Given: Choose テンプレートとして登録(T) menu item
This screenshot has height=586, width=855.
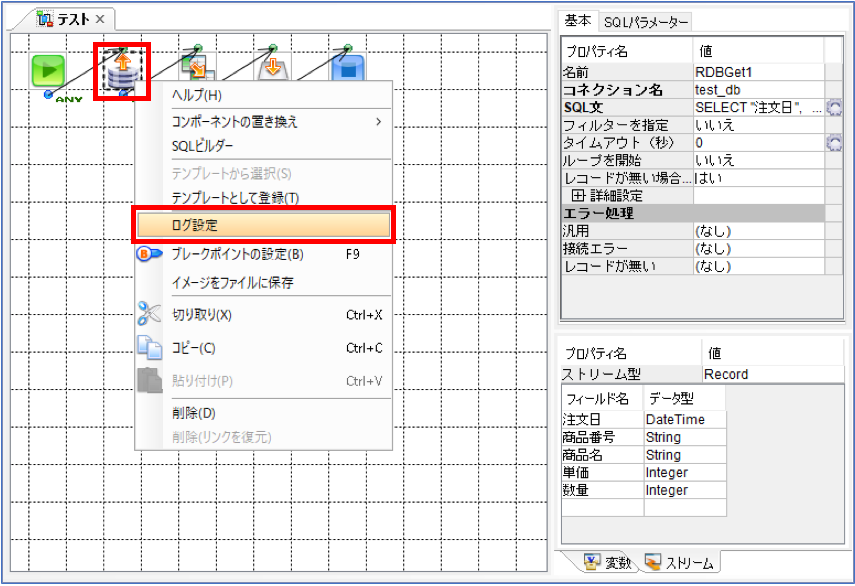Looking at the screenshot, I should (264, 197).
